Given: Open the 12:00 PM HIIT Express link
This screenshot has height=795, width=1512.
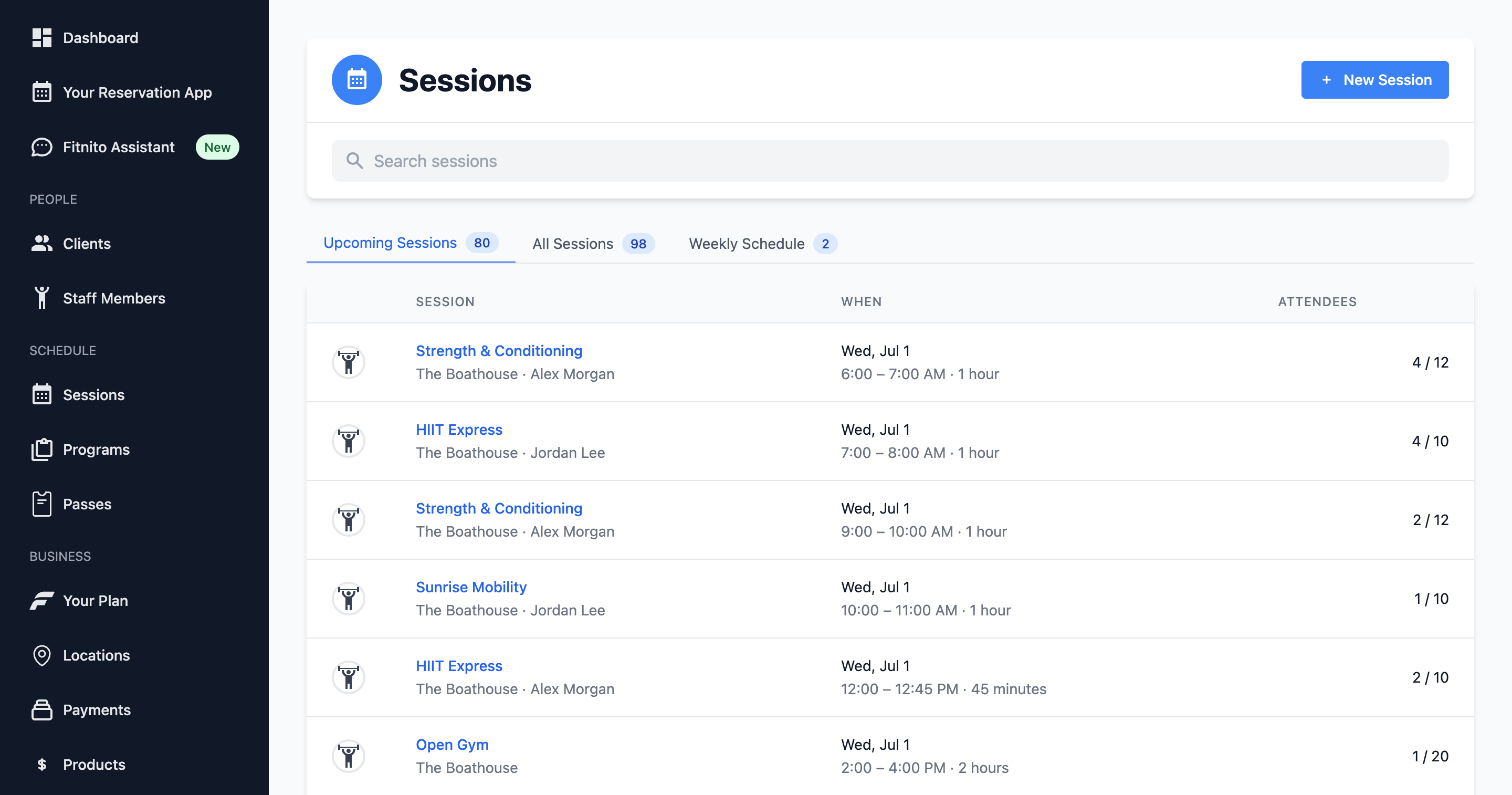Looking at the screenshot, I should coord(459,665).
